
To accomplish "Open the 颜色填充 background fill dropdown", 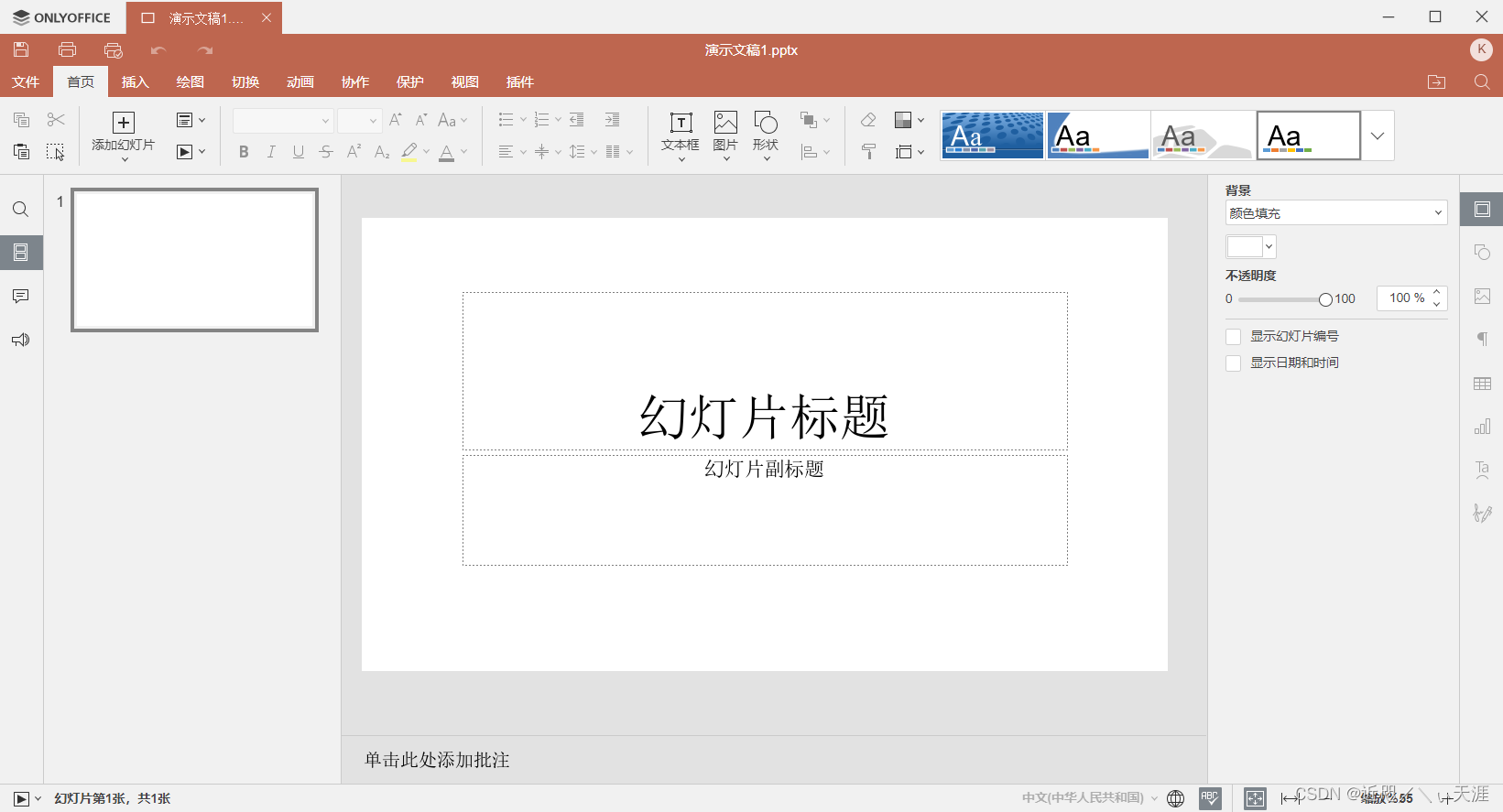I will click(1336, 212).
